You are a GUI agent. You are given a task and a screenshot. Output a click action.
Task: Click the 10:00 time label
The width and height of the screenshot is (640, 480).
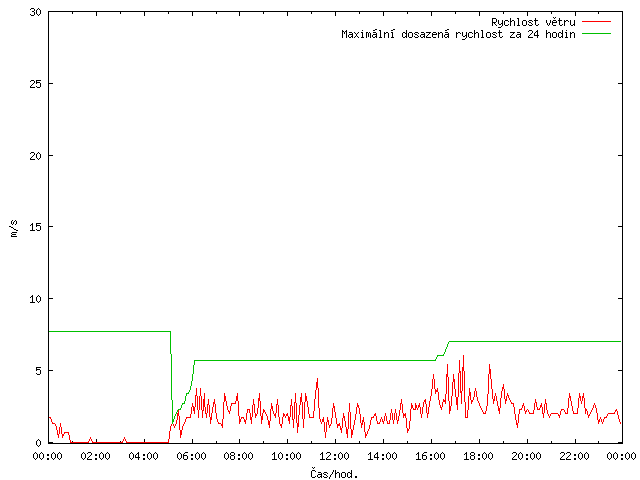[x=287, y=456]
